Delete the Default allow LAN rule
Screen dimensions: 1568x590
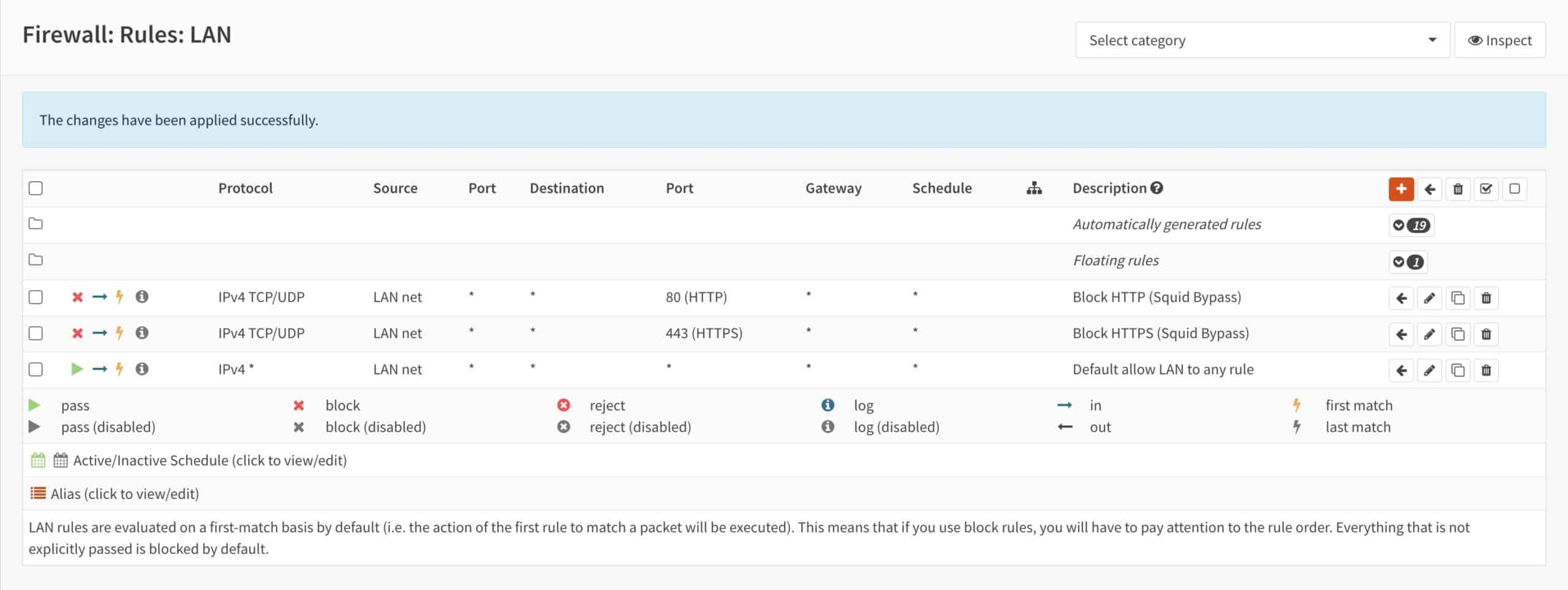tap(1486, 370)
